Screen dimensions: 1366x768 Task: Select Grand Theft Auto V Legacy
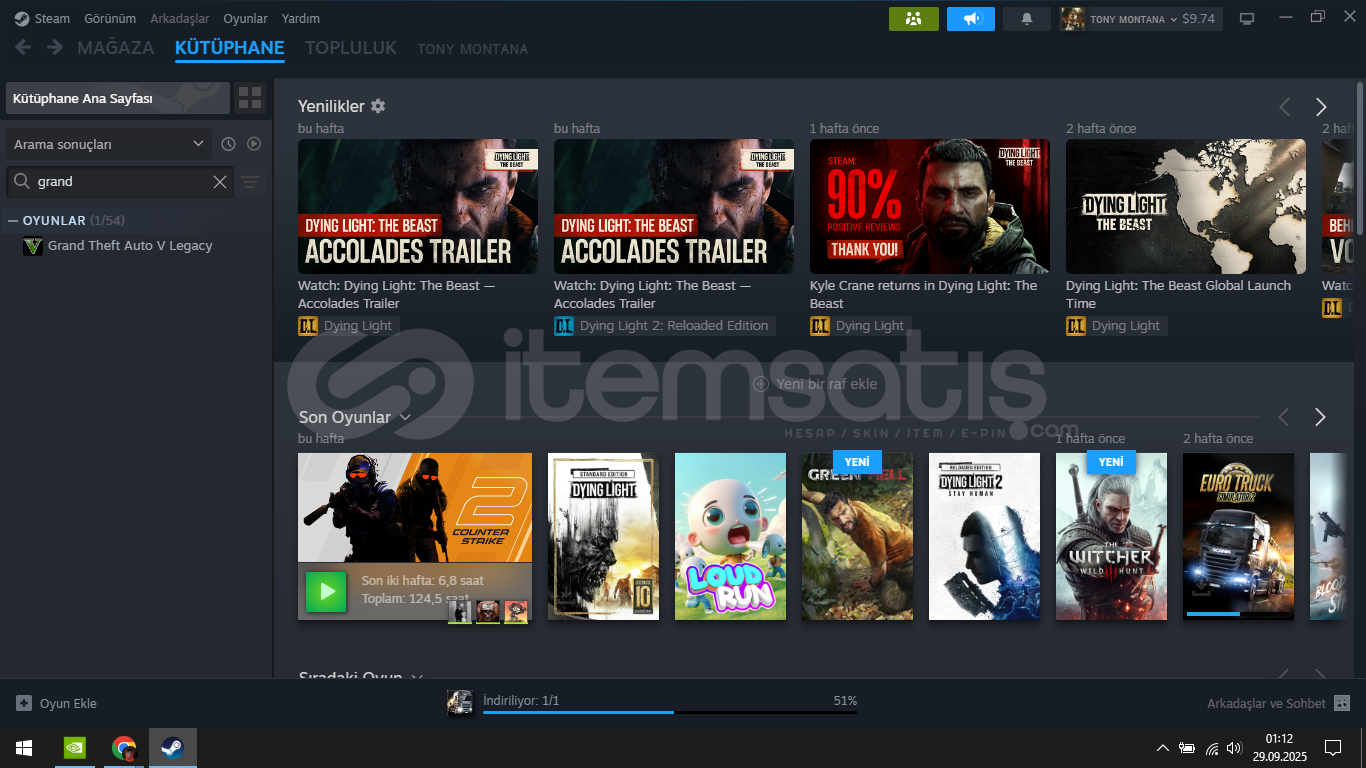tap(130, 246)
